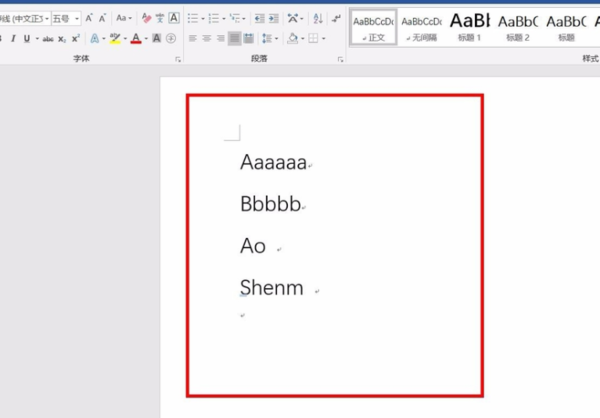Click the Increase Indent icon
This screenshot has height=418, width=600.
(274, 18)
